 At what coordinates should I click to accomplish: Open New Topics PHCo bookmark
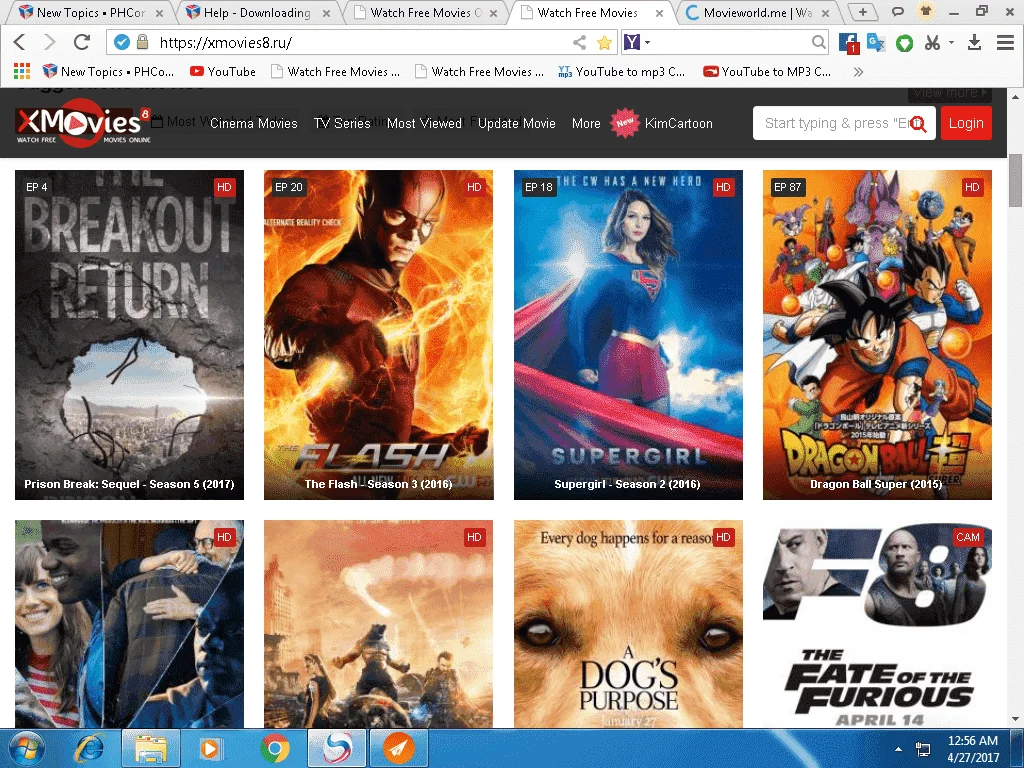pyautogui.click(x=108, y=71)
